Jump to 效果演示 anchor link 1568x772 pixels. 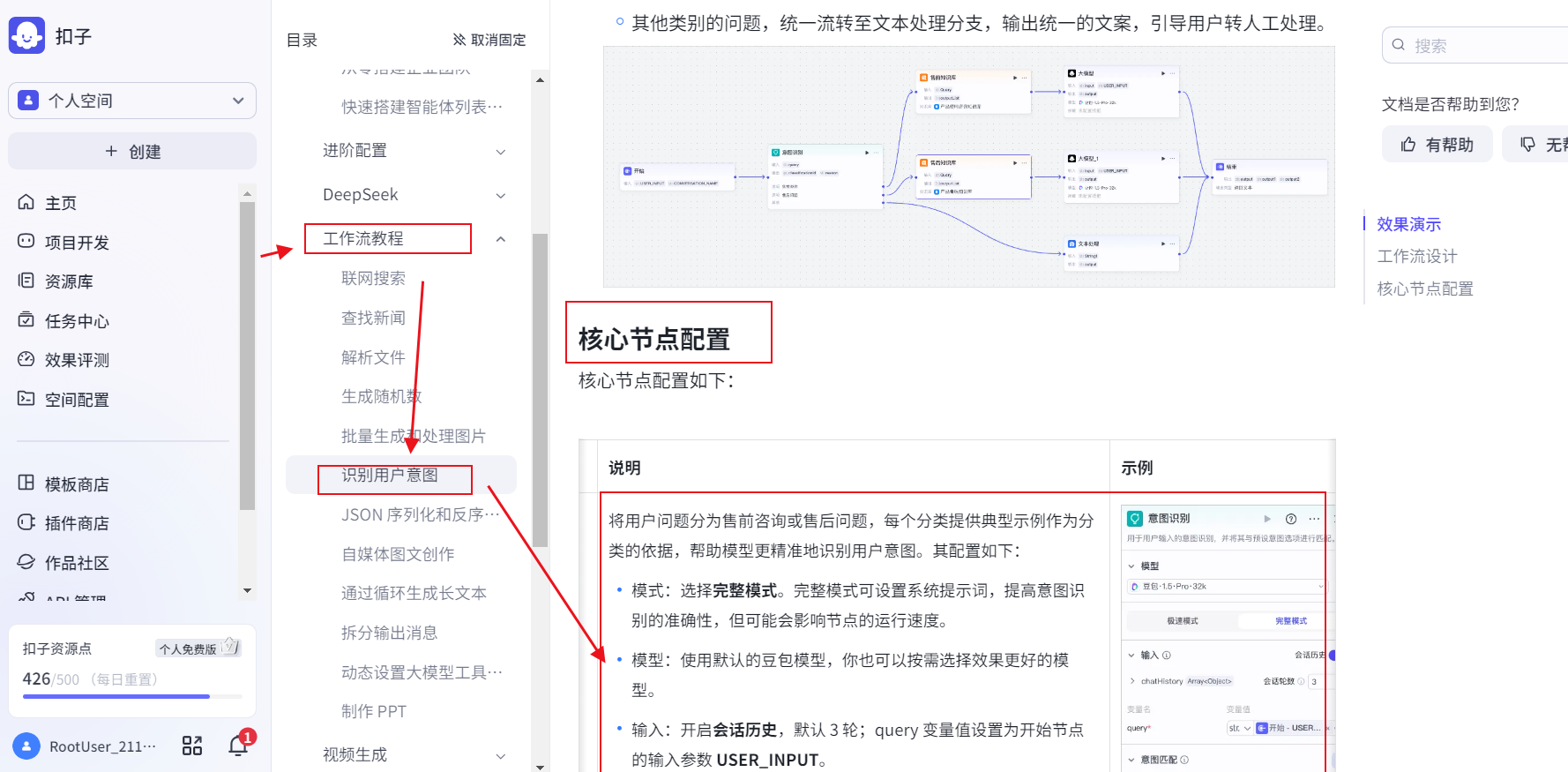point(1408,224)
